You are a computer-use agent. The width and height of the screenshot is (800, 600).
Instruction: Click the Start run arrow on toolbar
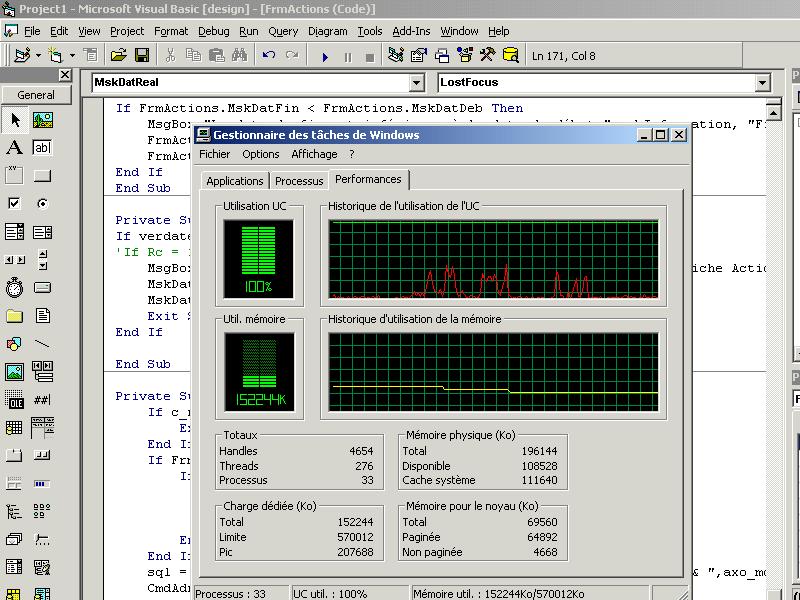tap(325, 56)
